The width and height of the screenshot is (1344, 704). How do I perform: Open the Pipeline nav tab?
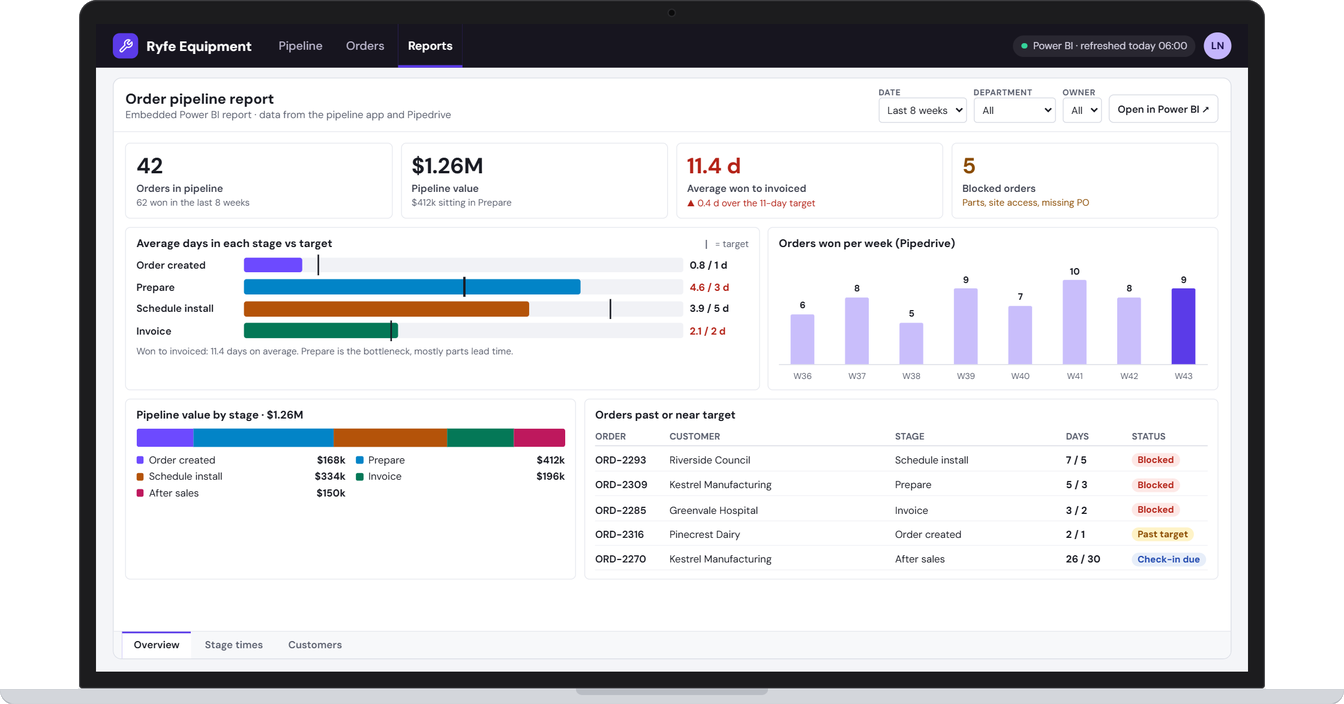(x=300, y=46)
